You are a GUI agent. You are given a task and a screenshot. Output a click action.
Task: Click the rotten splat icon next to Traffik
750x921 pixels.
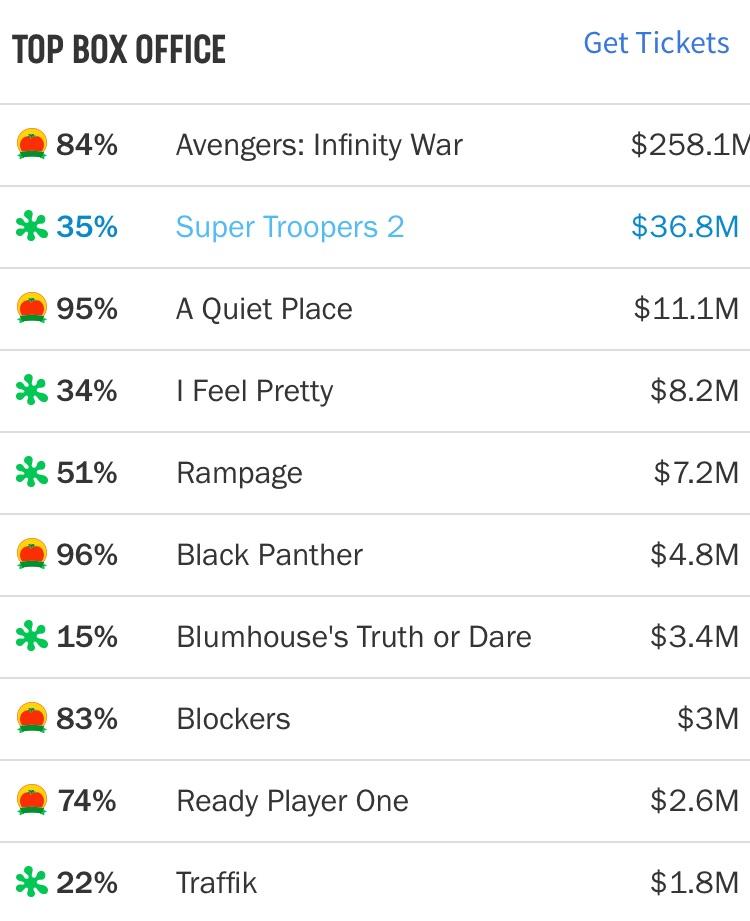click(32, 883)
